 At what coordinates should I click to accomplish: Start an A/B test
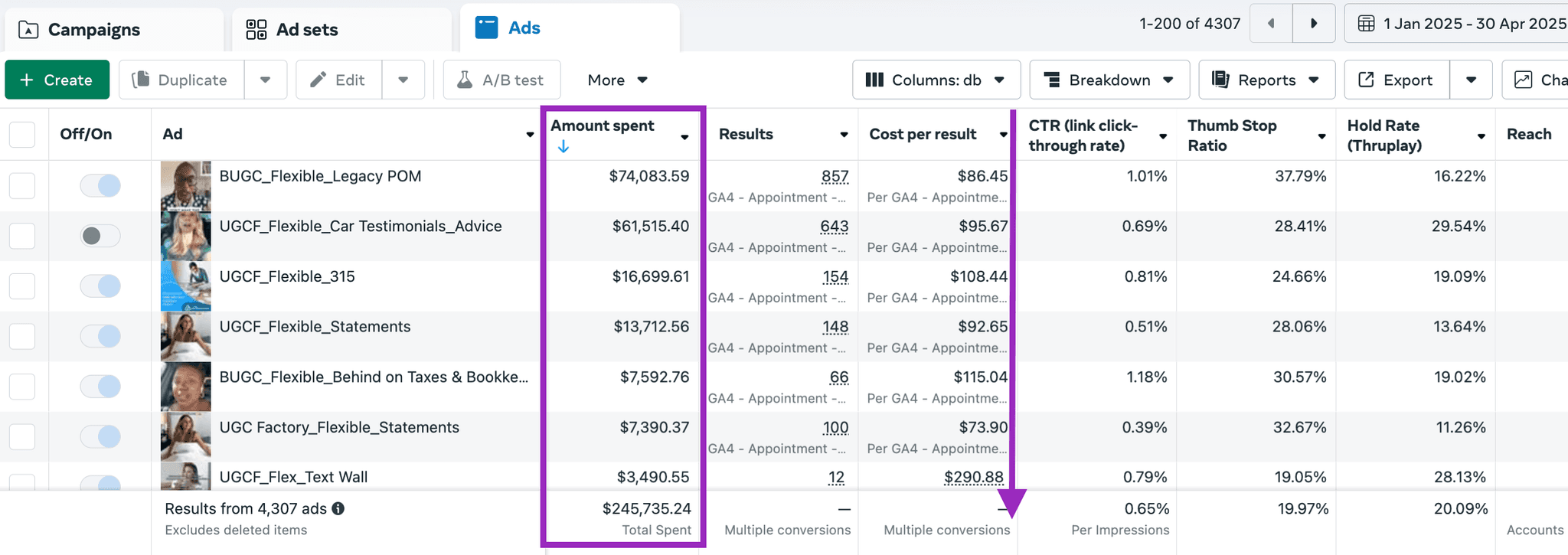(x=502, y=80)
